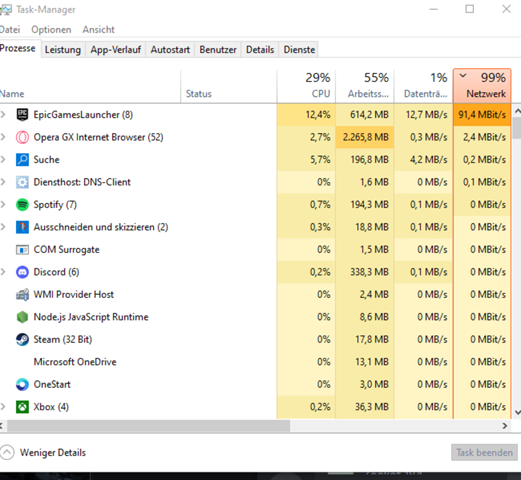Expand the Diensthost: DNS-Client entry
Screen dimensions: 521x480
[3, 182]
